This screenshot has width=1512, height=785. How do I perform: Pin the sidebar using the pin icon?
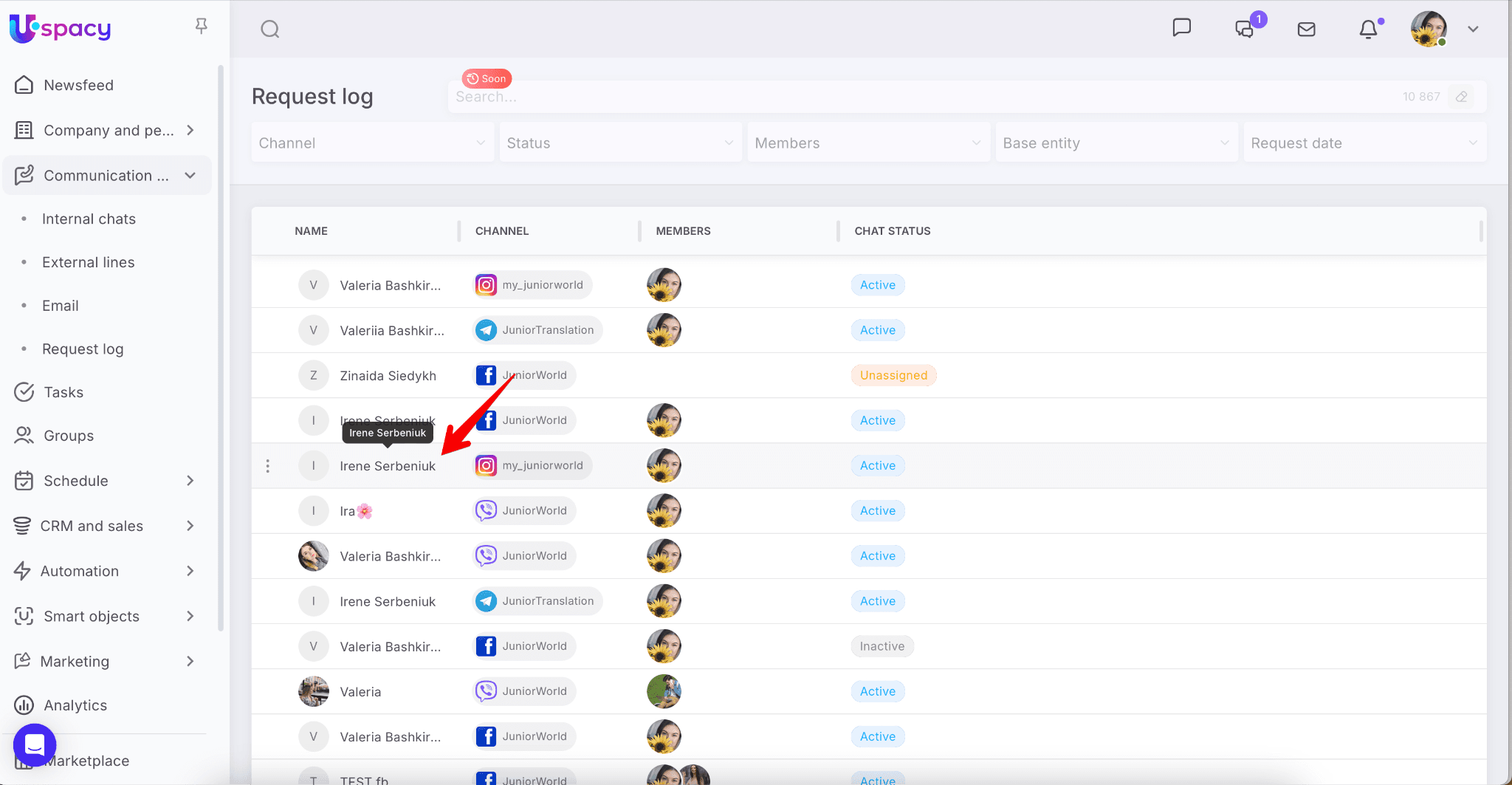pos(201,27)
